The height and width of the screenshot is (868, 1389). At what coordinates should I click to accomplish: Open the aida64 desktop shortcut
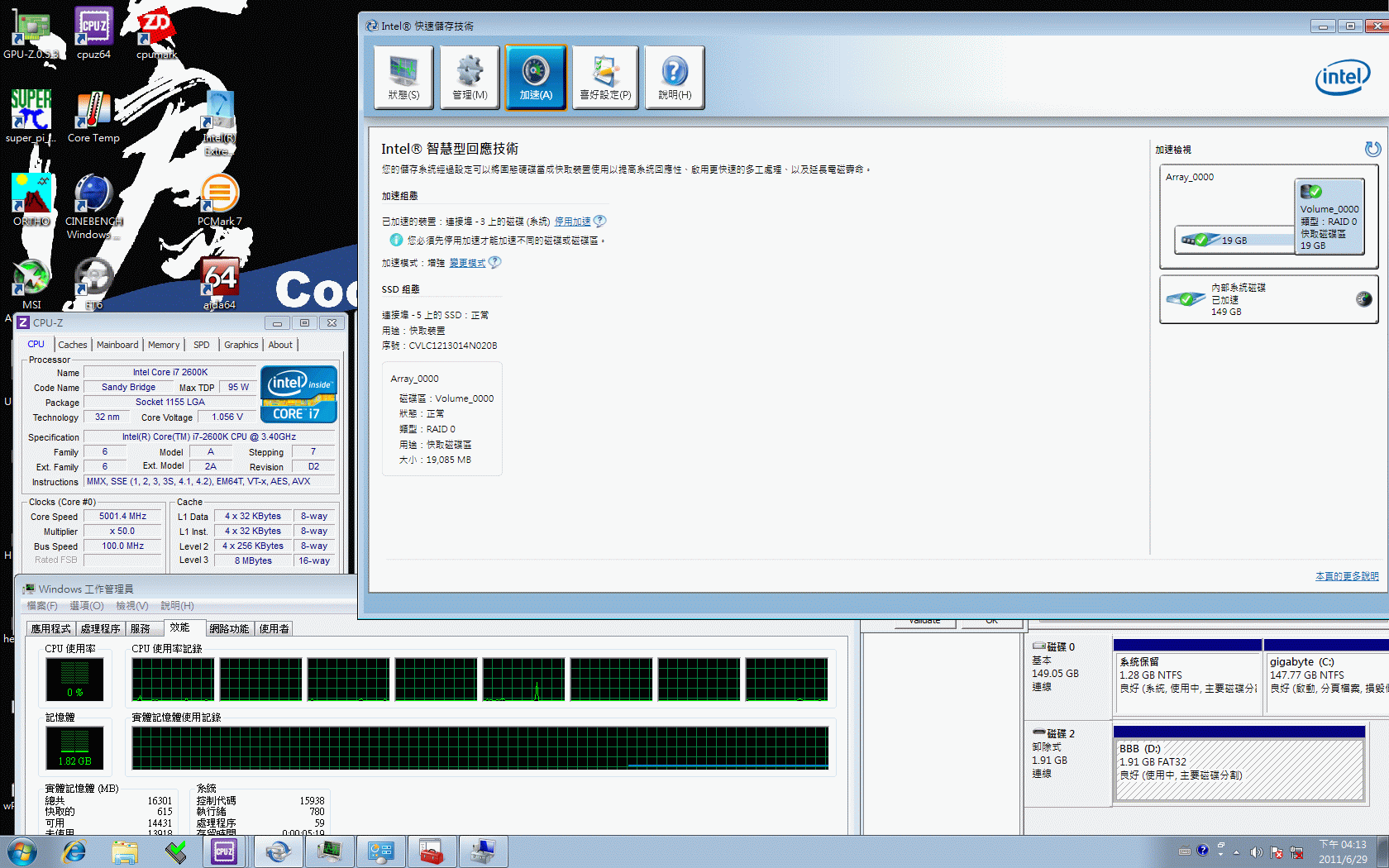219,284
